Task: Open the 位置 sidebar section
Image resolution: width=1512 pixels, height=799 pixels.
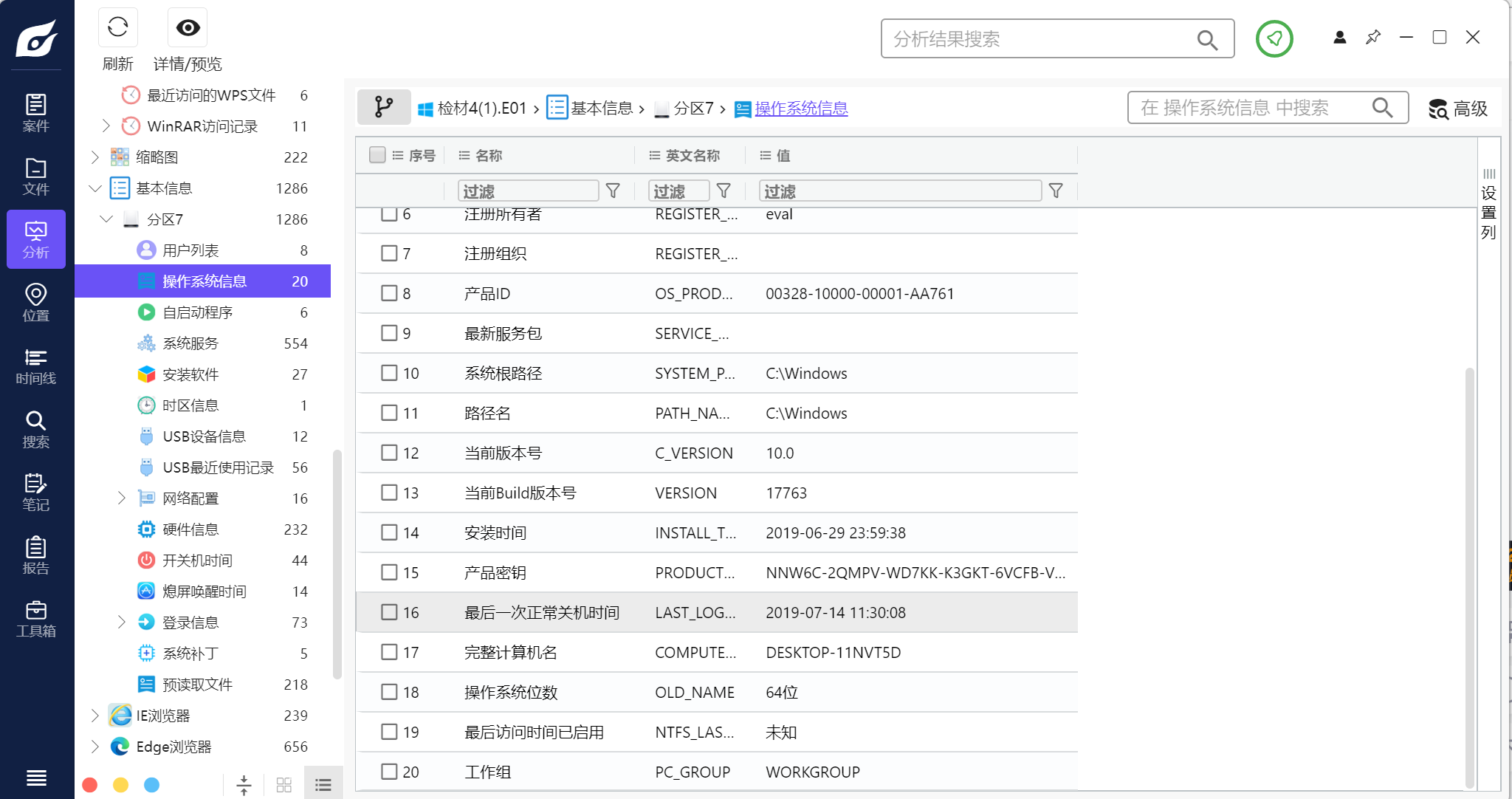Action: pos(36,303)
